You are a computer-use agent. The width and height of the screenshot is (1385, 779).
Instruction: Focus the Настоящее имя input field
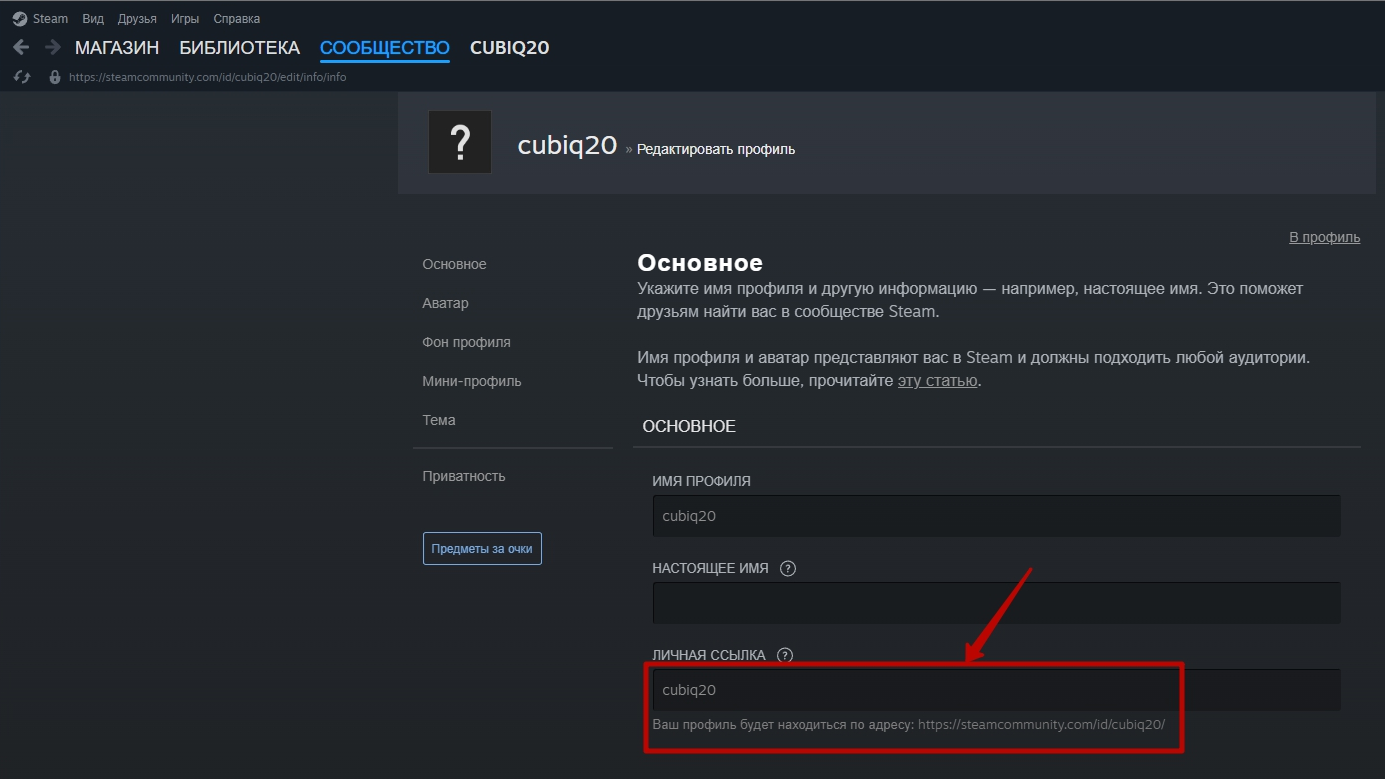point(996,603)
